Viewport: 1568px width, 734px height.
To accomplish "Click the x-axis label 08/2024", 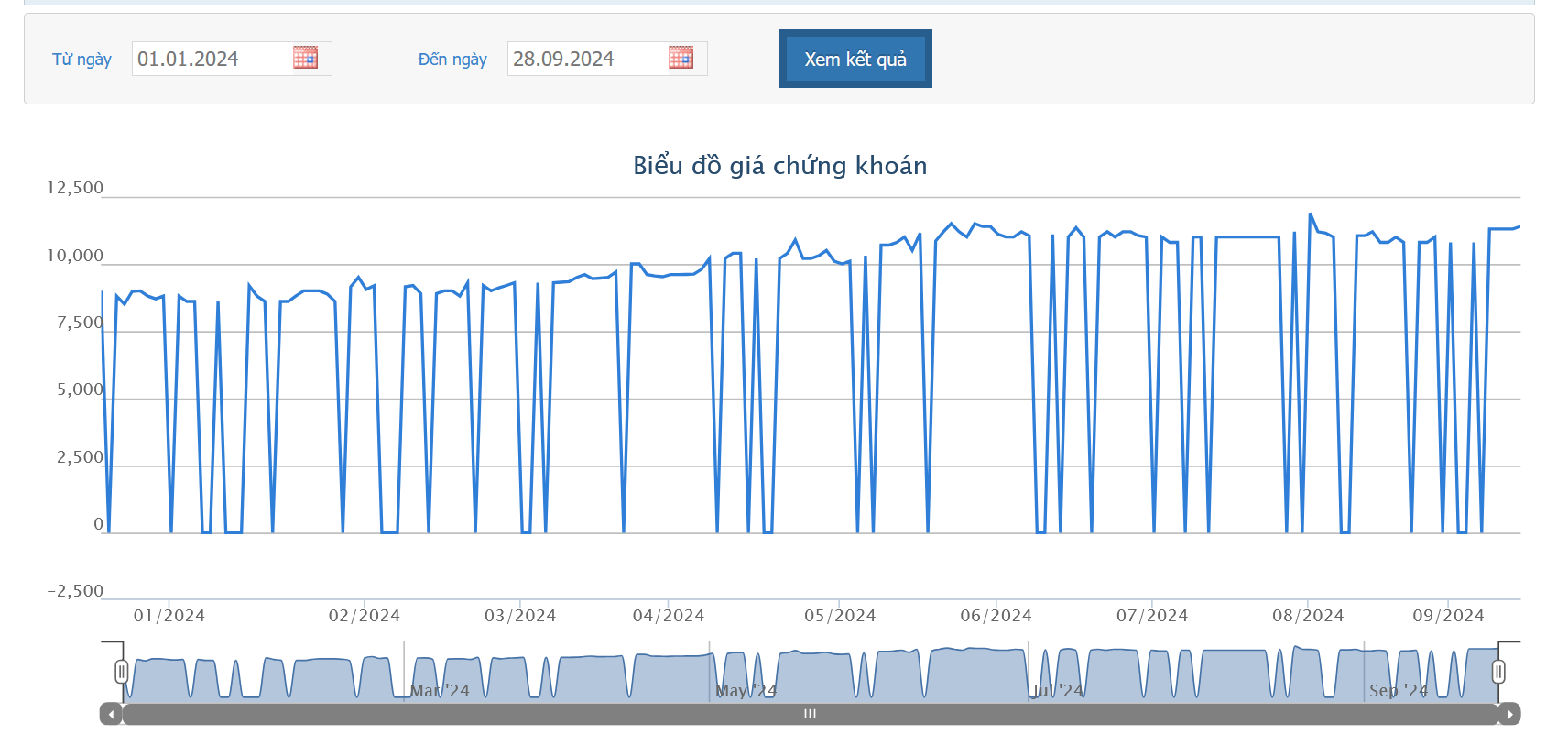I will 1308,616.
